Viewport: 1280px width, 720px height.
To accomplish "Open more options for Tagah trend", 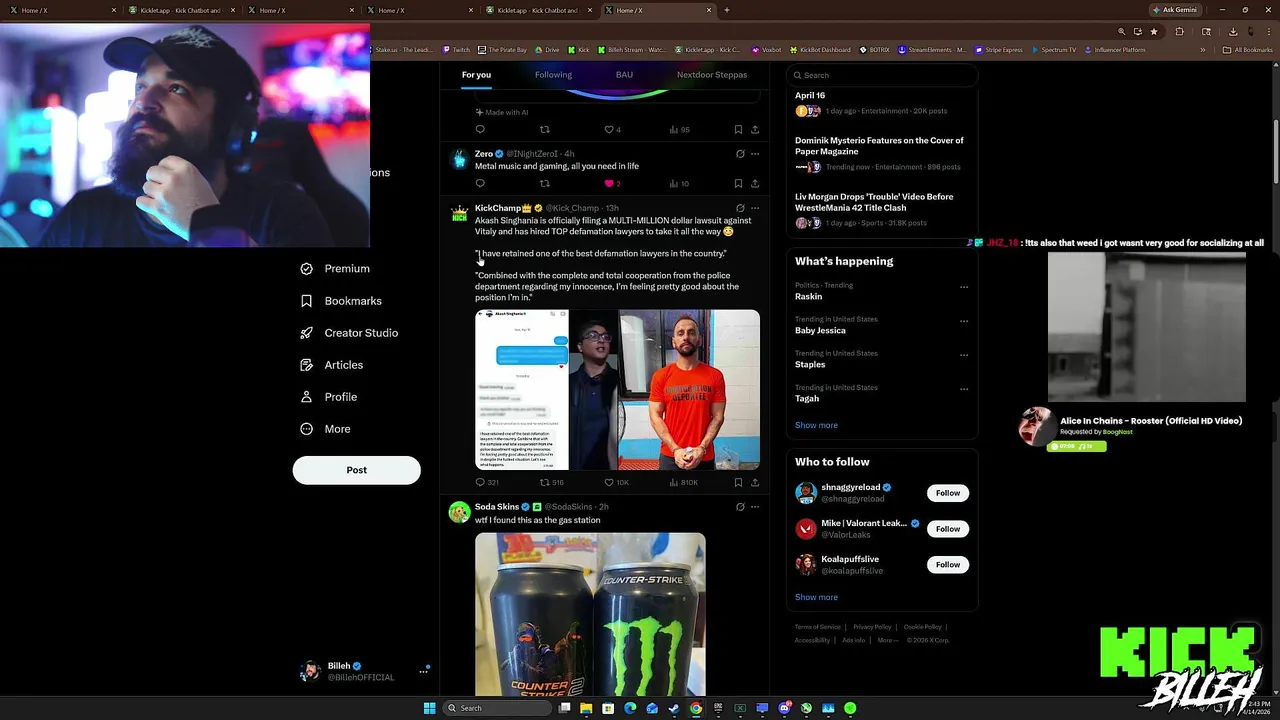I will click(964, 389).
